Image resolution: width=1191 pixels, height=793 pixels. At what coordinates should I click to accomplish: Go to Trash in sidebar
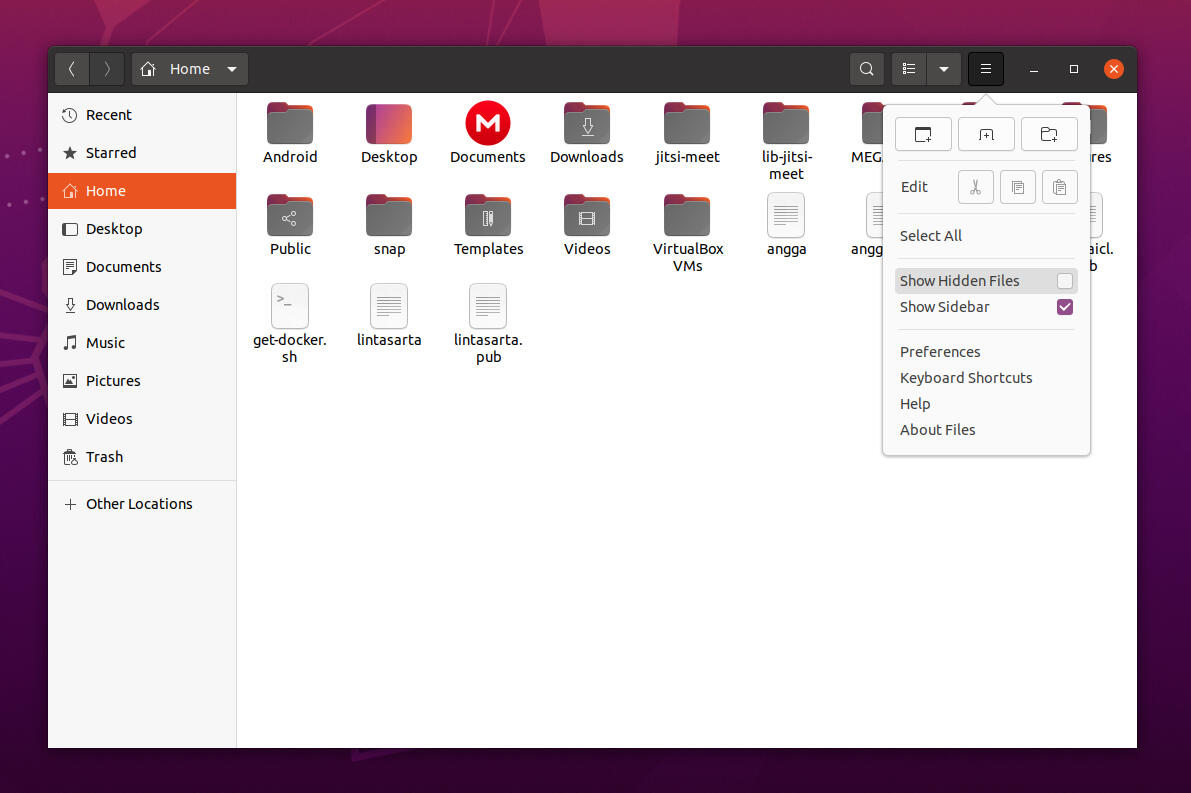104,457
